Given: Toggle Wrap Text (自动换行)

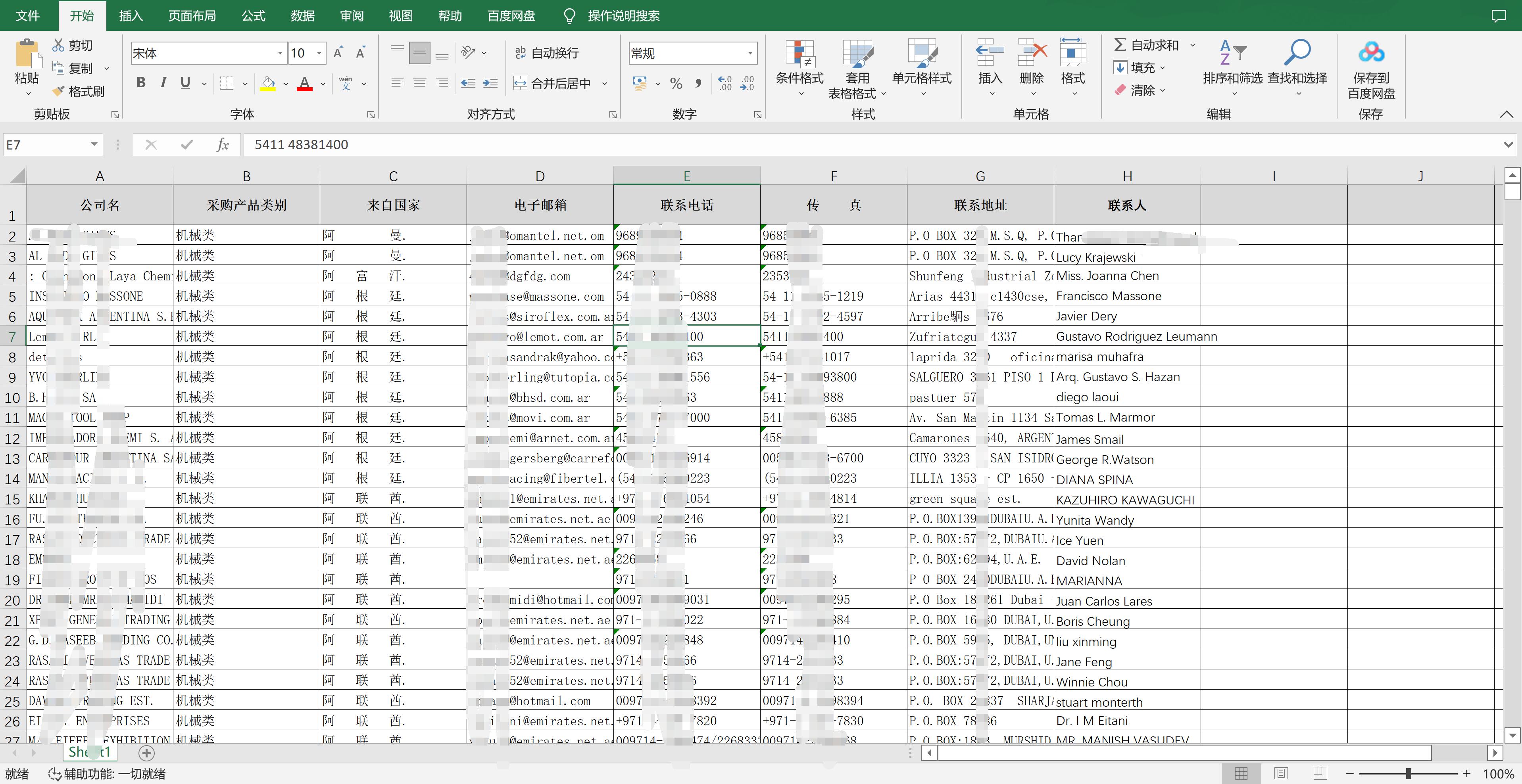Looking at the screenshot, I should point(546,53).
